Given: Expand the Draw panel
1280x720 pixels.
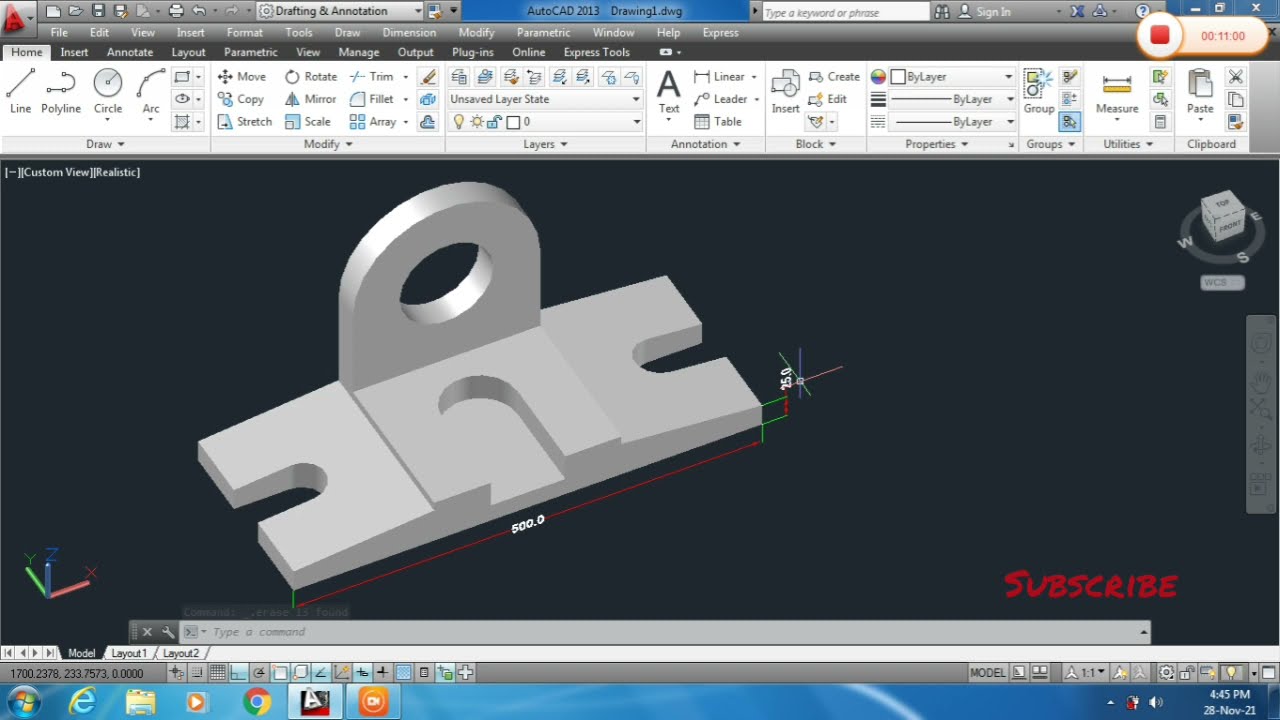Looking at the screenshot, I should tap(105, 144).
